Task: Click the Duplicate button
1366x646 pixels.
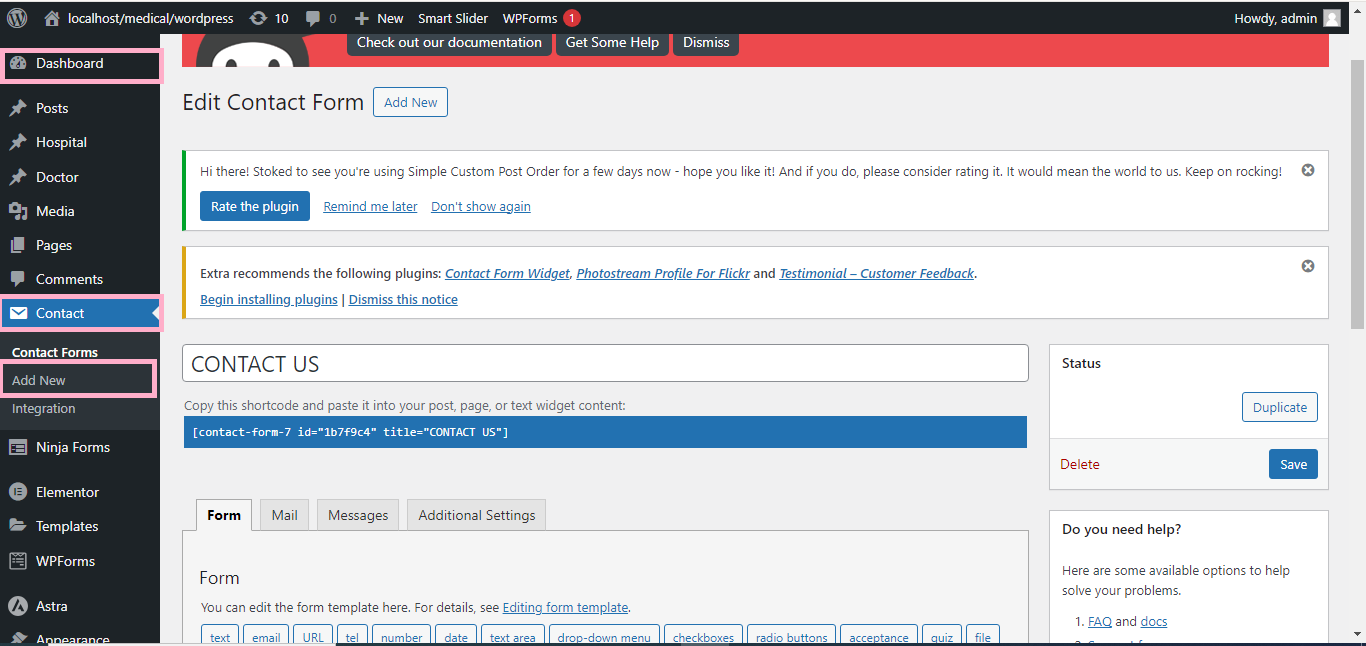Action: 1279,407
